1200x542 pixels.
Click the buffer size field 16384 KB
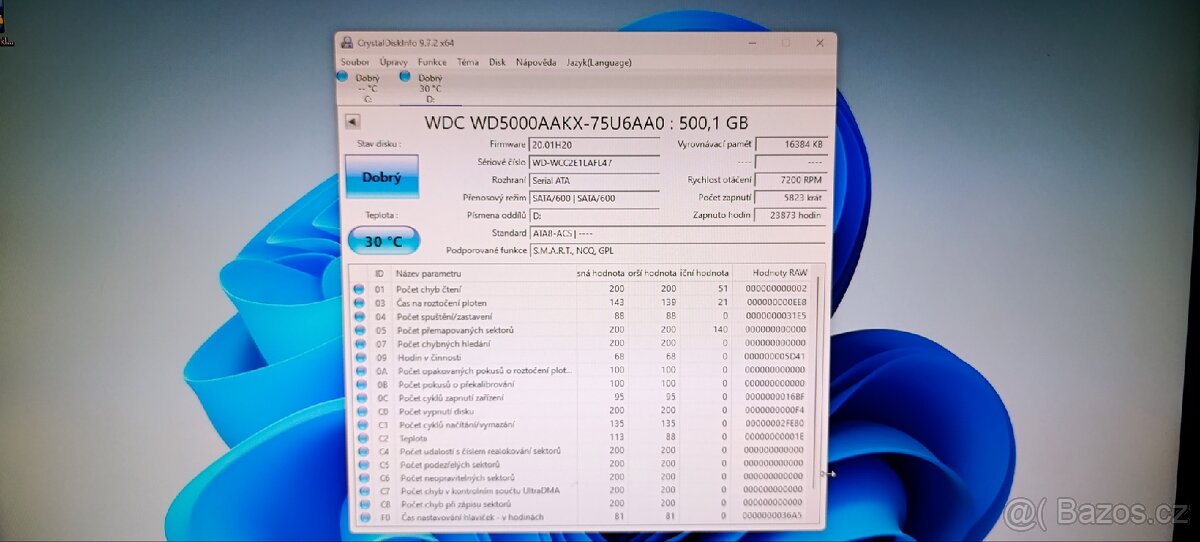pos(791,145)
